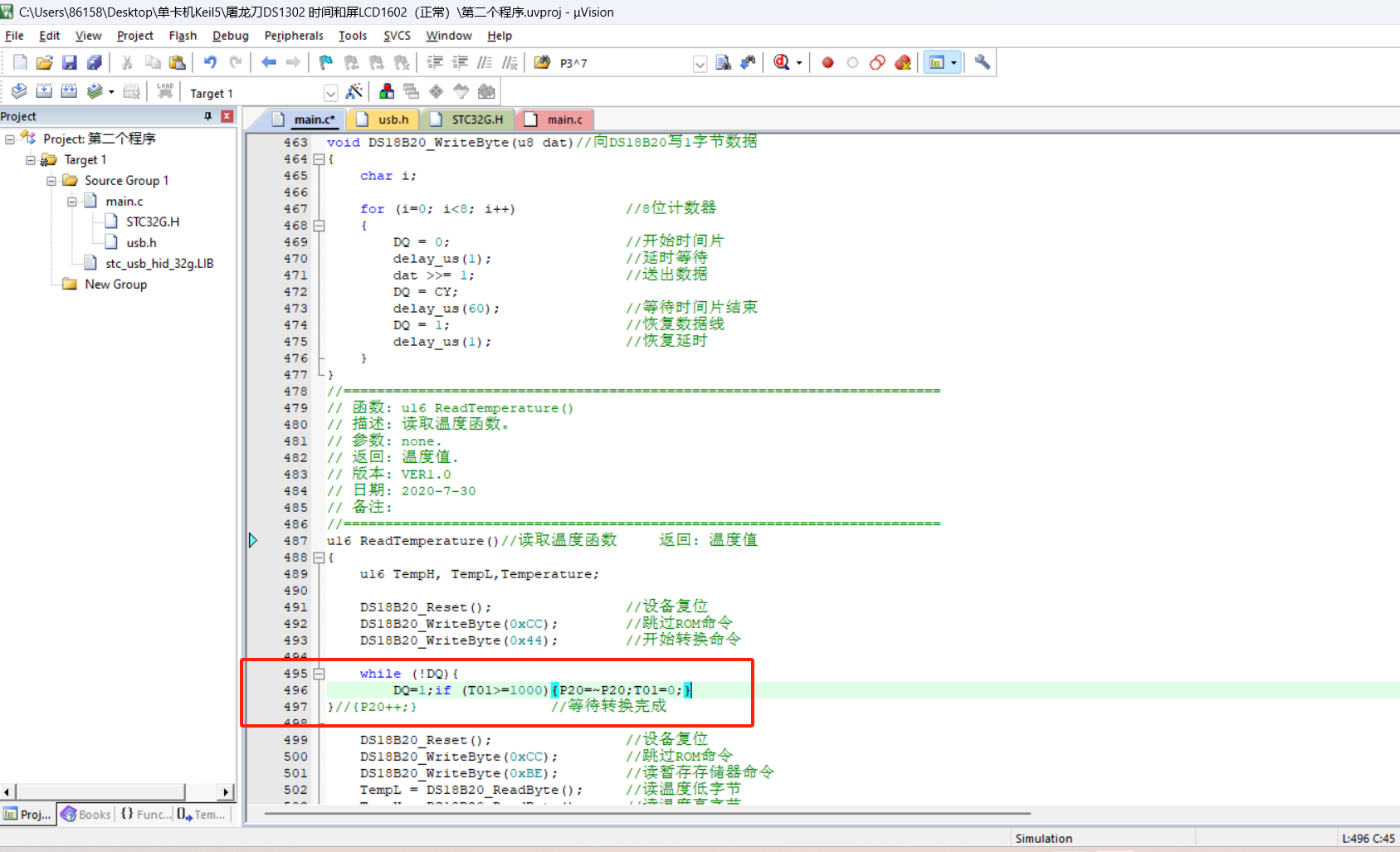Select stc_usb_hid_32g.LIB in project tree
Image resolution: width=1400 pixels, height=852 pixels.
tap(159, 263)
